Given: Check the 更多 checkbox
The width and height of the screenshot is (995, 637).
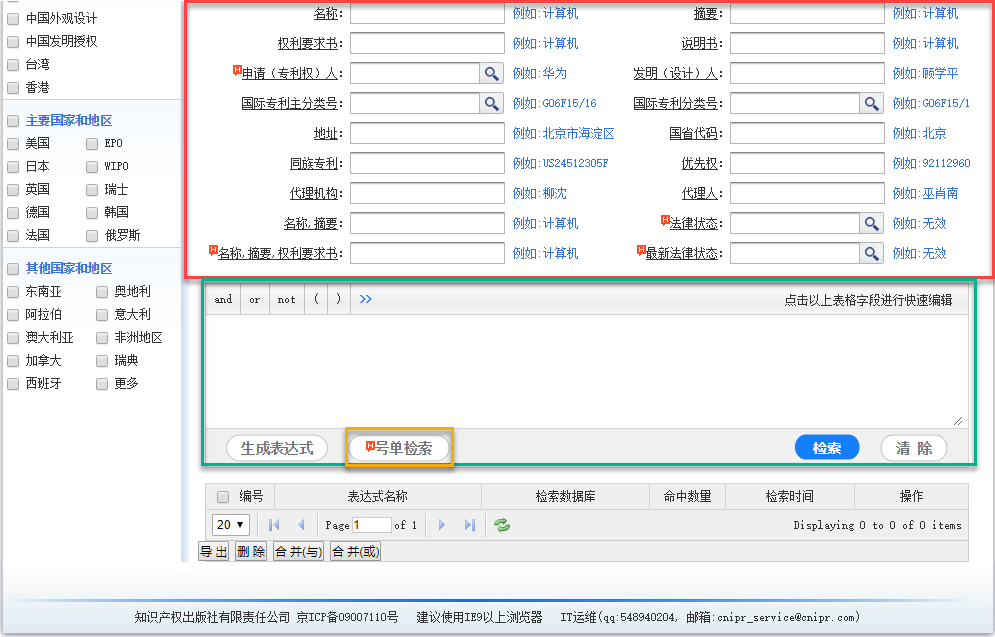Looking at the screenshot, I should click(x=102, y=384).
